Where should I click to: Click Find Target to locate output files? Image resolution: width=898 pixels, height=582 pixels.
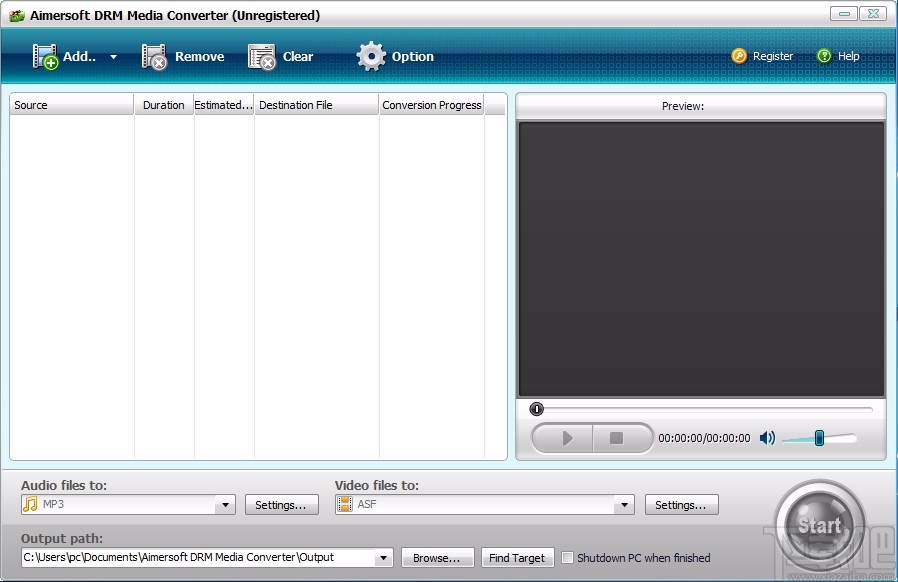click(517, 557)
